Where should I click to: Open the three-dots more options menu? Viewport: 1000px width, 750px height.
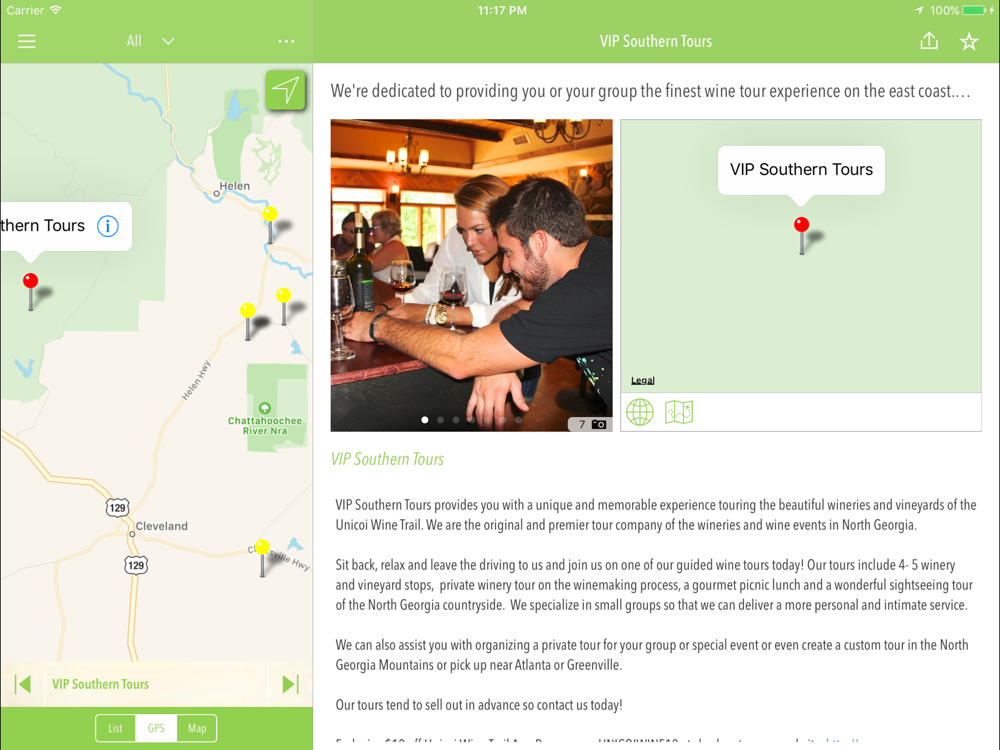[x=286, y=41]
